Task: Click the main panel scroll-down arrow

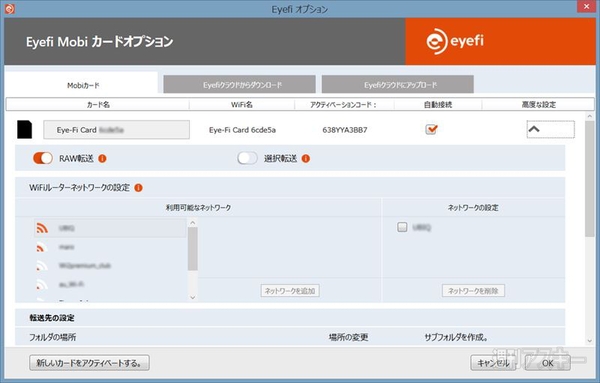Action: [590, 341]
